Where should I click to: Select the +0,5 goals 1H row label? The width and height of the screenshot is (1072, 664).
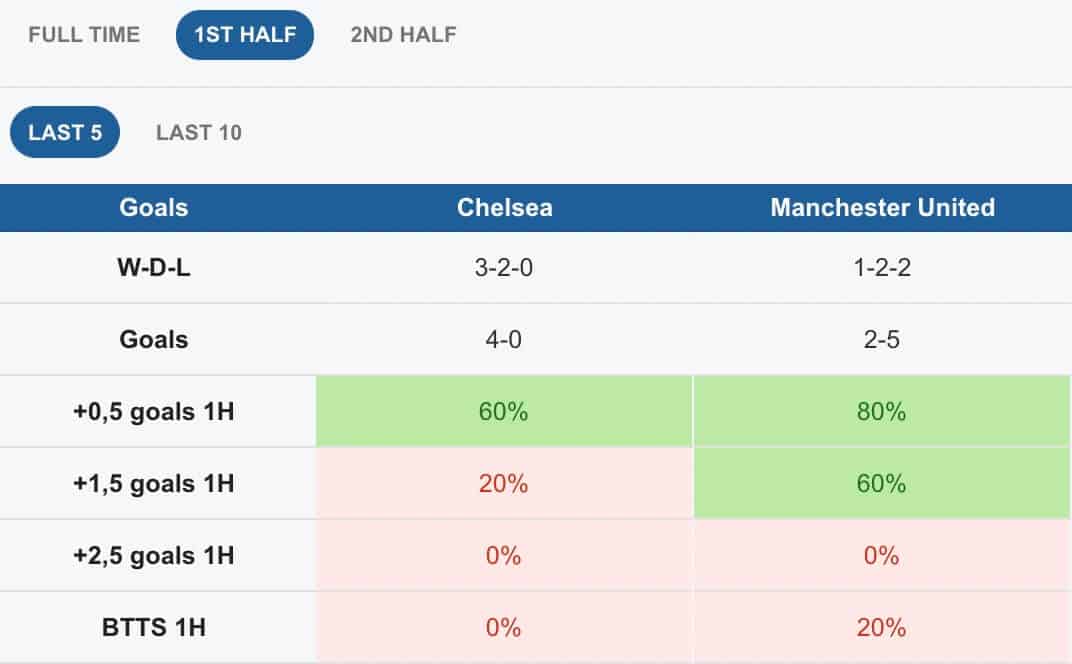154,412
